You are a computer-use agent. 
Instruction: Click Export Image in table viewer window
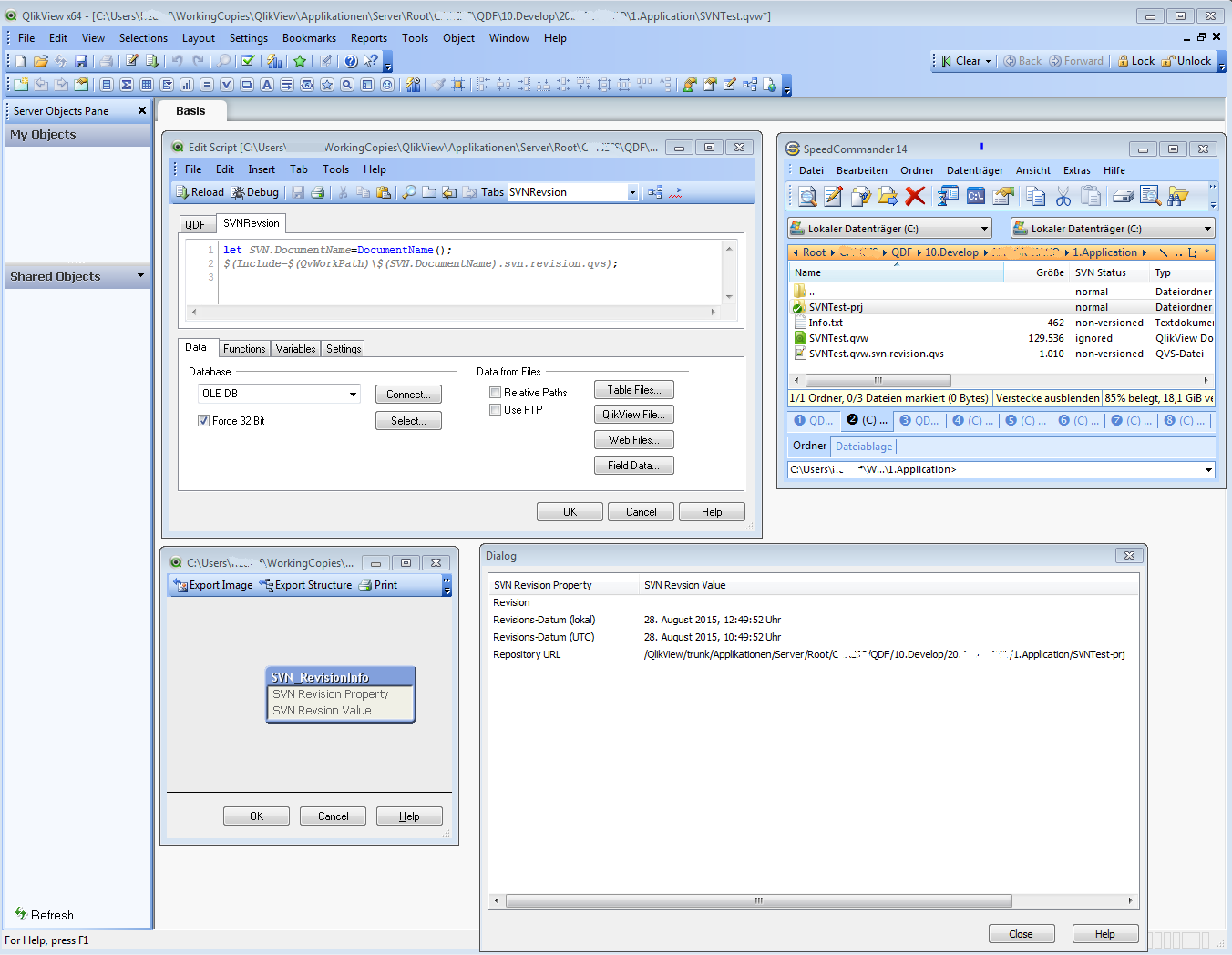coord(213,585)
